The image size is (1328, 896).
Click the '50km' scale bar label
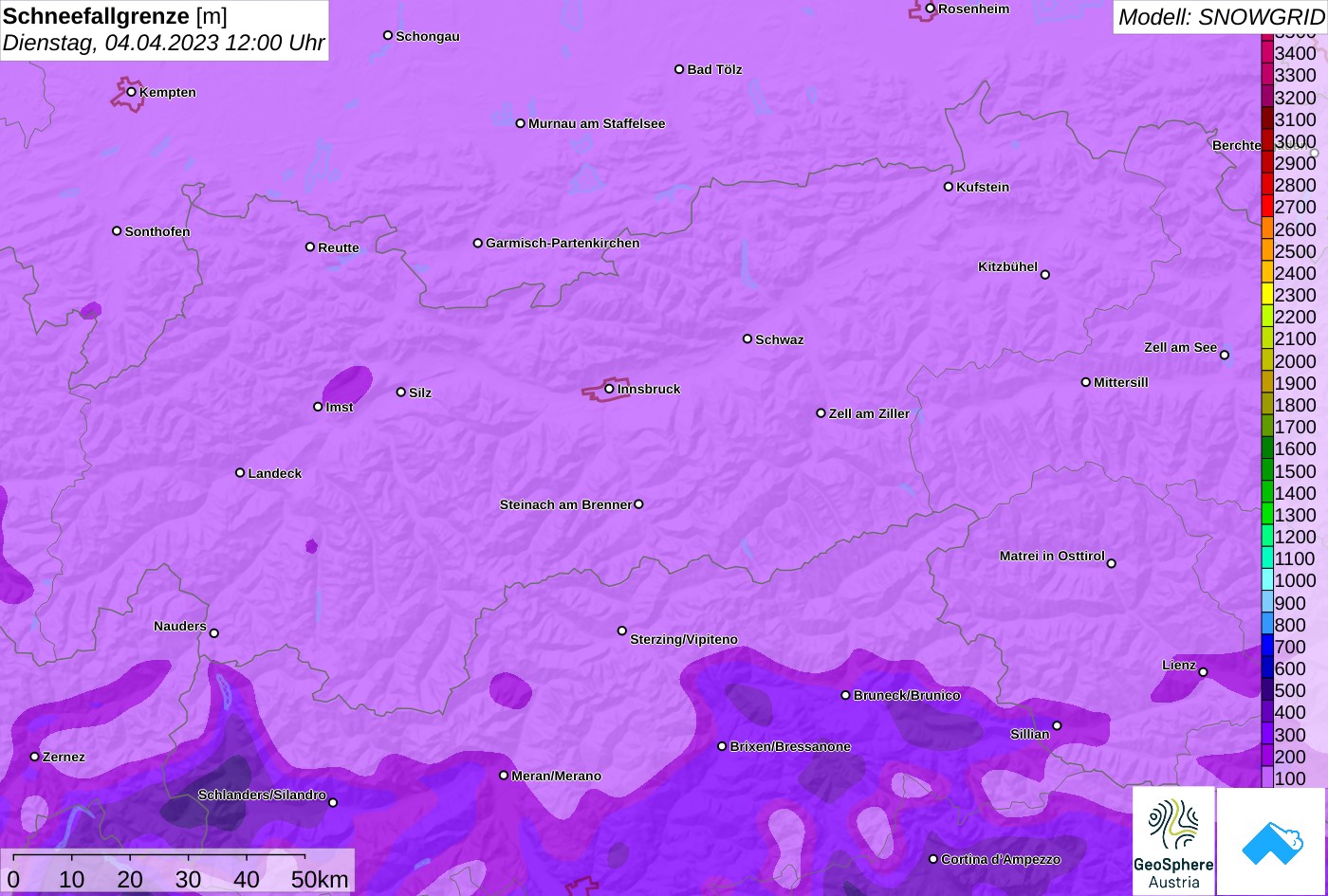coord(320,880)
